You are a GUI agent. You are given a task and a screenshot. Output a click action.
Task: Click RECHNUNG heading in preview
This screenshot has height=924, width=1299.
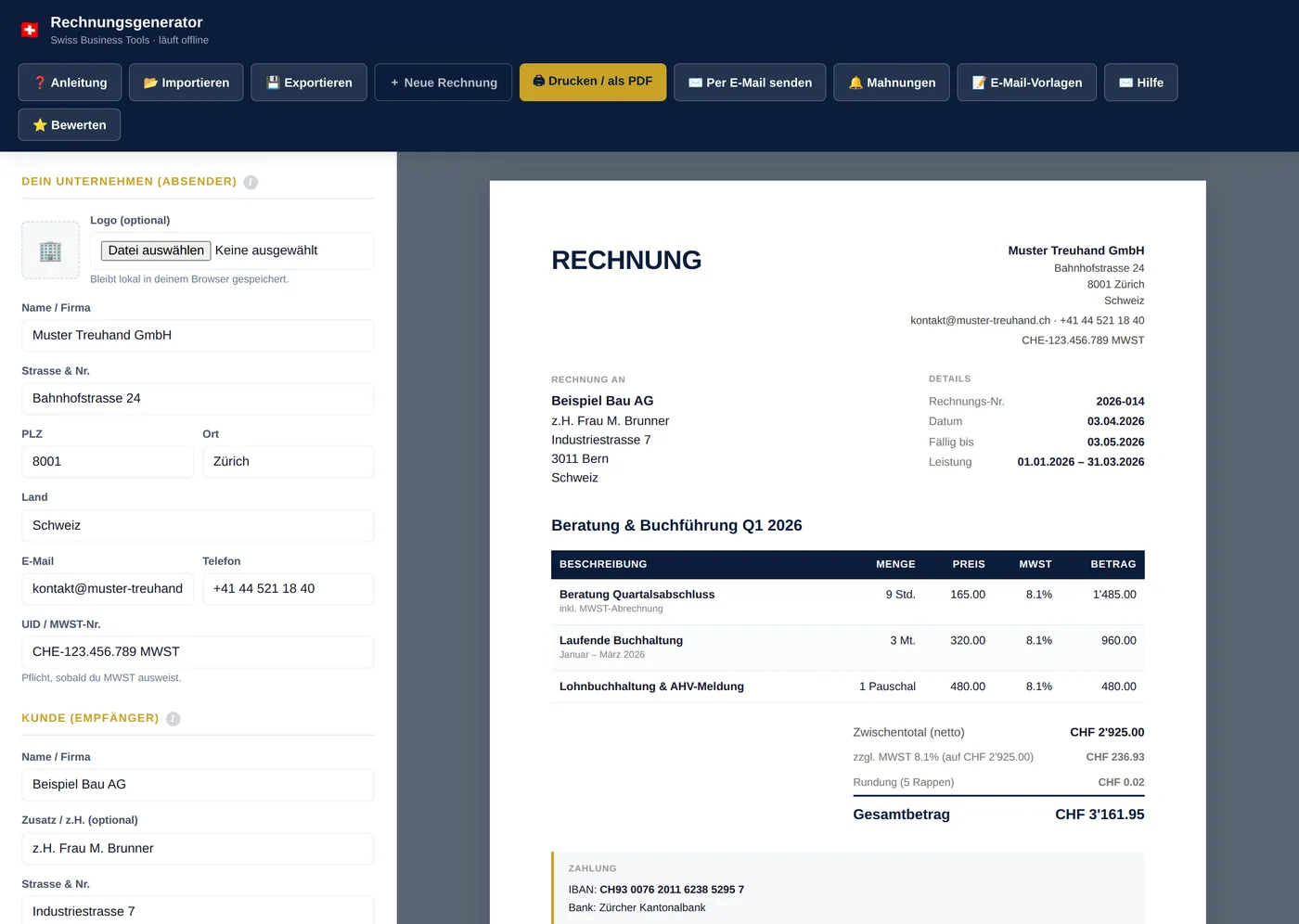tap(626, 261)
